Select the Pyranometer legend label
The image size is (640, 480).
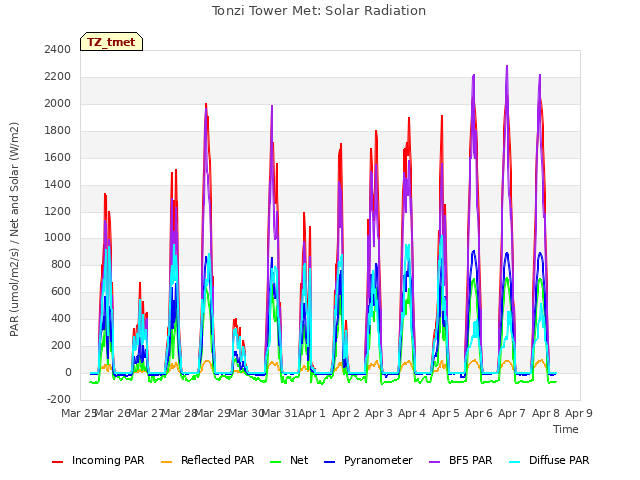[378, 460]
